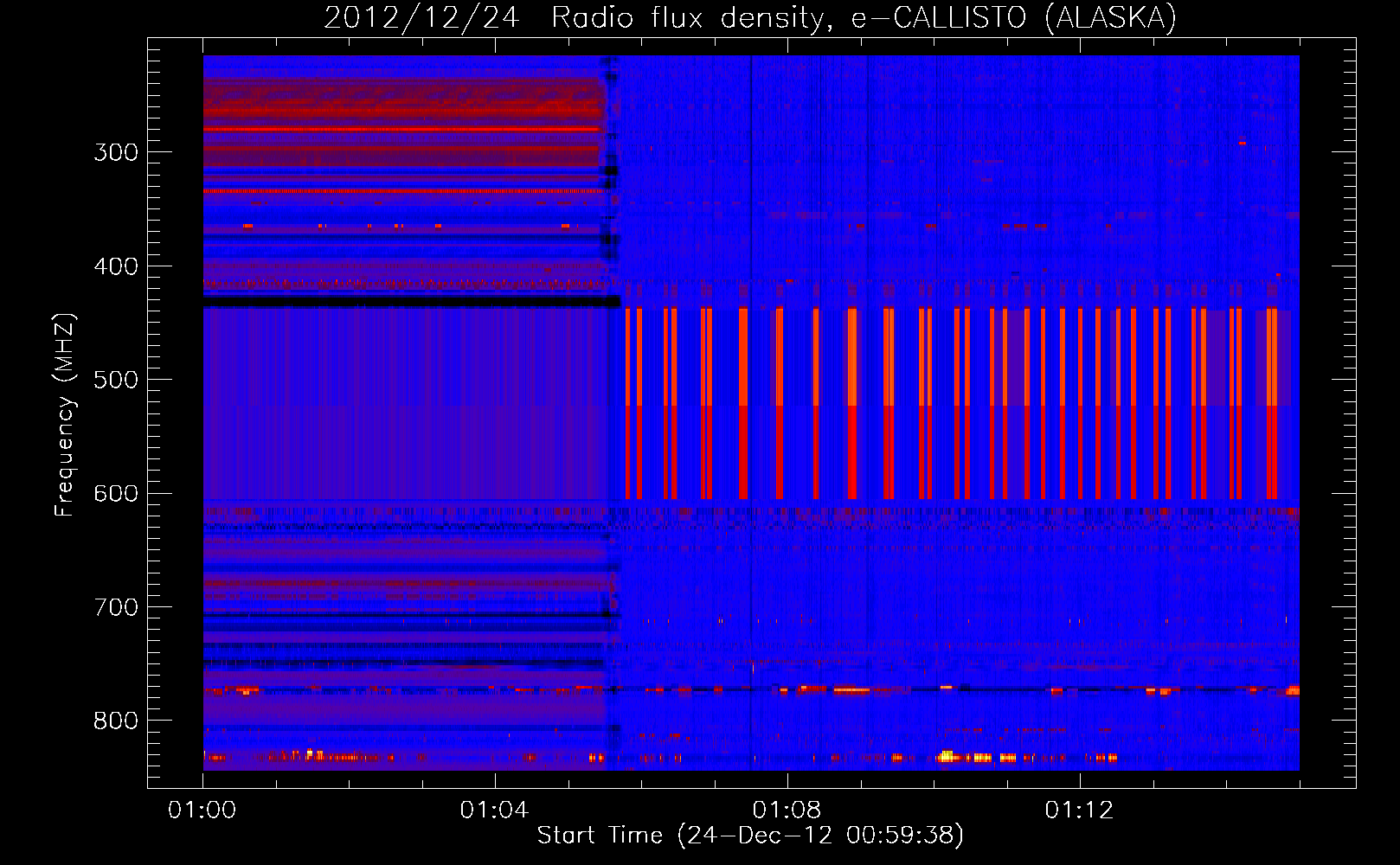Image resolution: width=1400 pixels, height=865 pixels.
Task: Click the 800 frequency tick label
Action: tap(116, 721)
